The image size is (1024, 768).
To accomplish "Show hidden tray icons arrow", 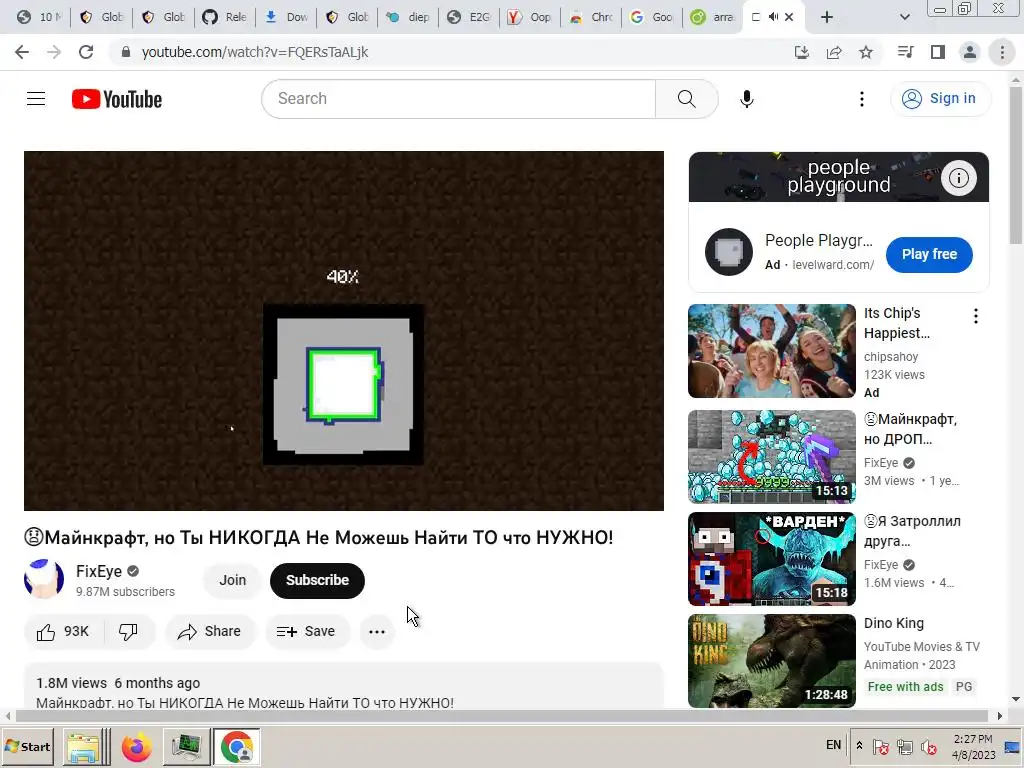I will (x=859, y=745).
